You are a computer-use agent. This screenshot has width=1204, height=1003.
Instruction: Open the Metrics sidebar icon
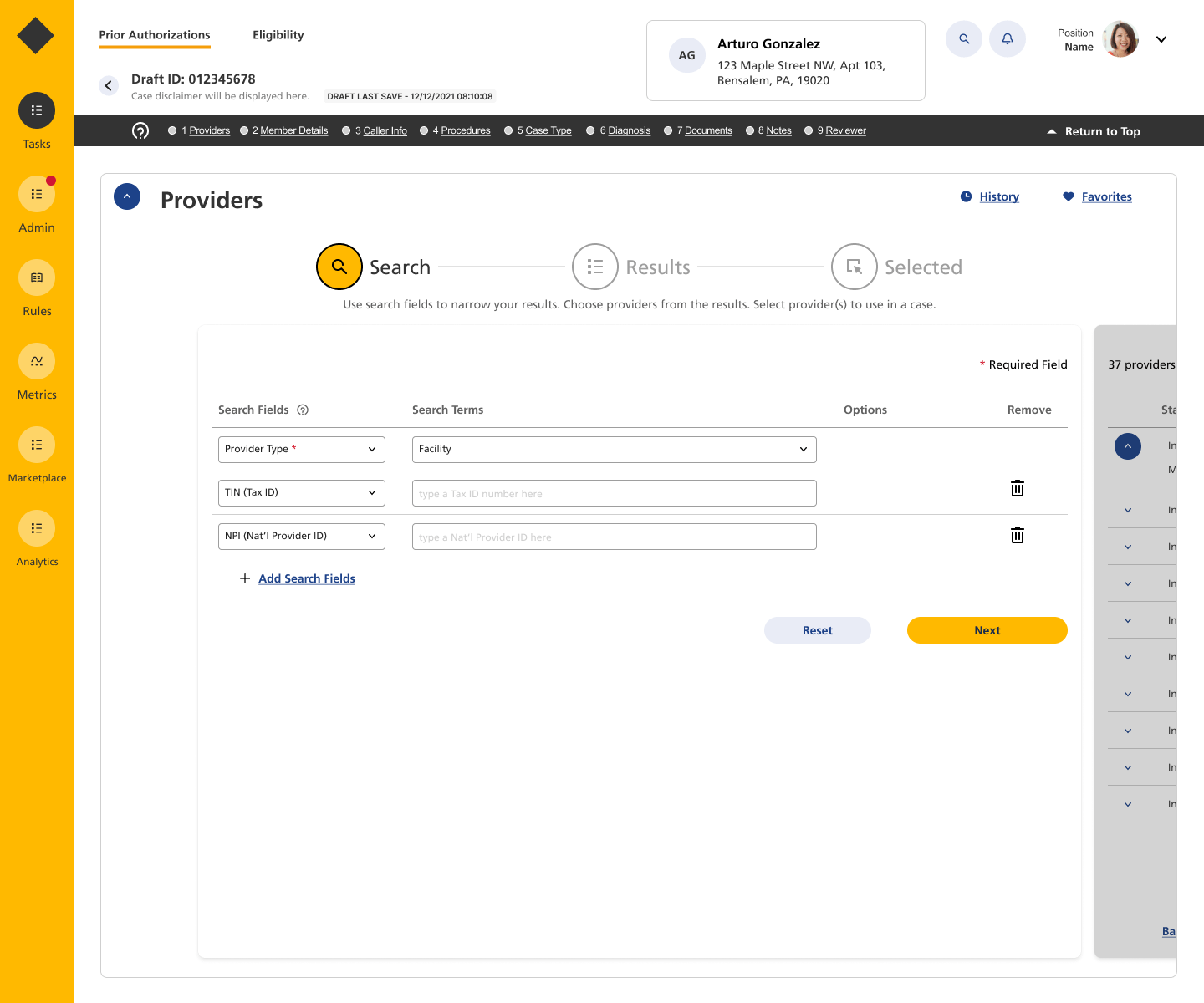point(37,361)
